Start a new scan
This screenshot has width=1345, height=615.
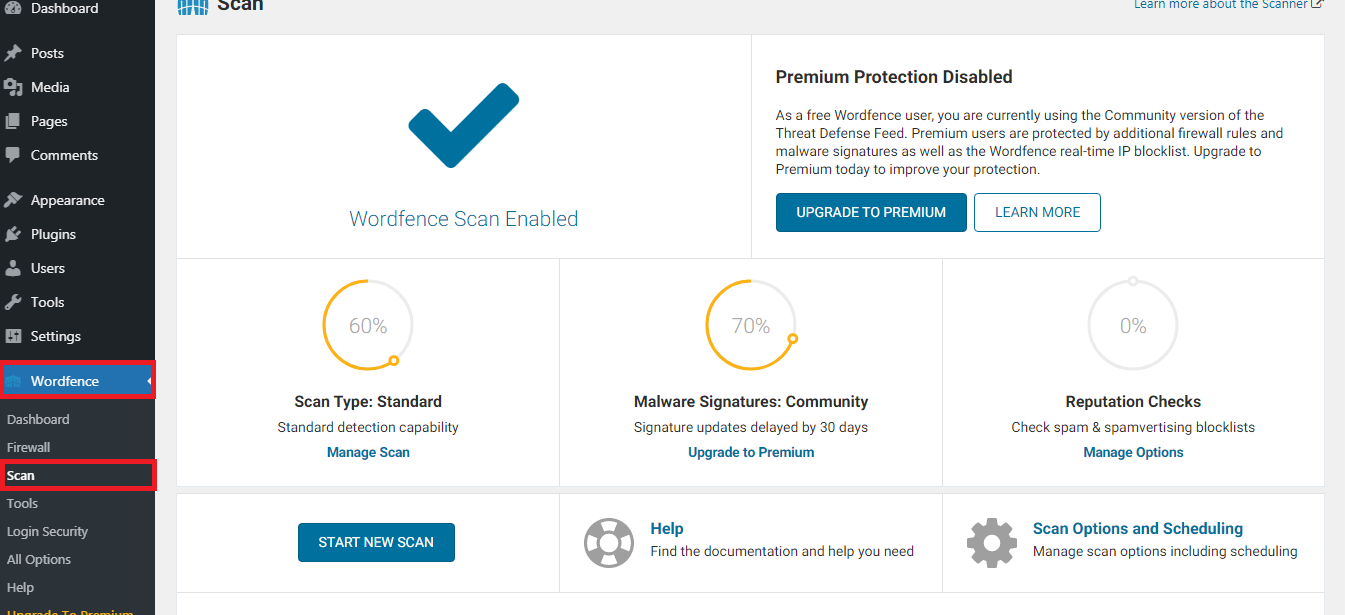[376, 542]
